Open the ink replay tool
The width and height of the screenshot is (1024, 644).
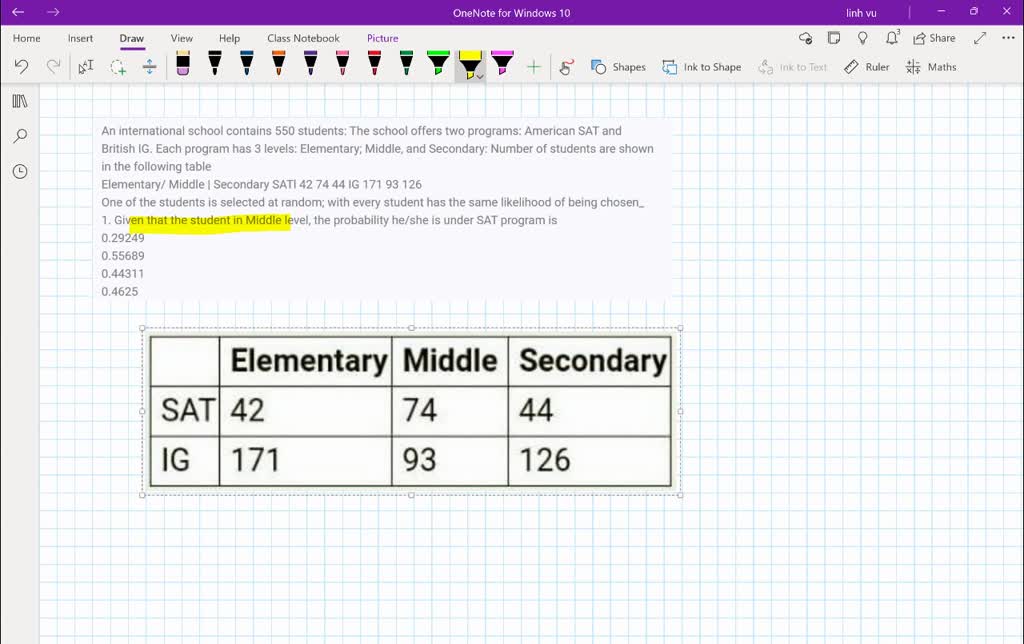(x=566, y=66)
